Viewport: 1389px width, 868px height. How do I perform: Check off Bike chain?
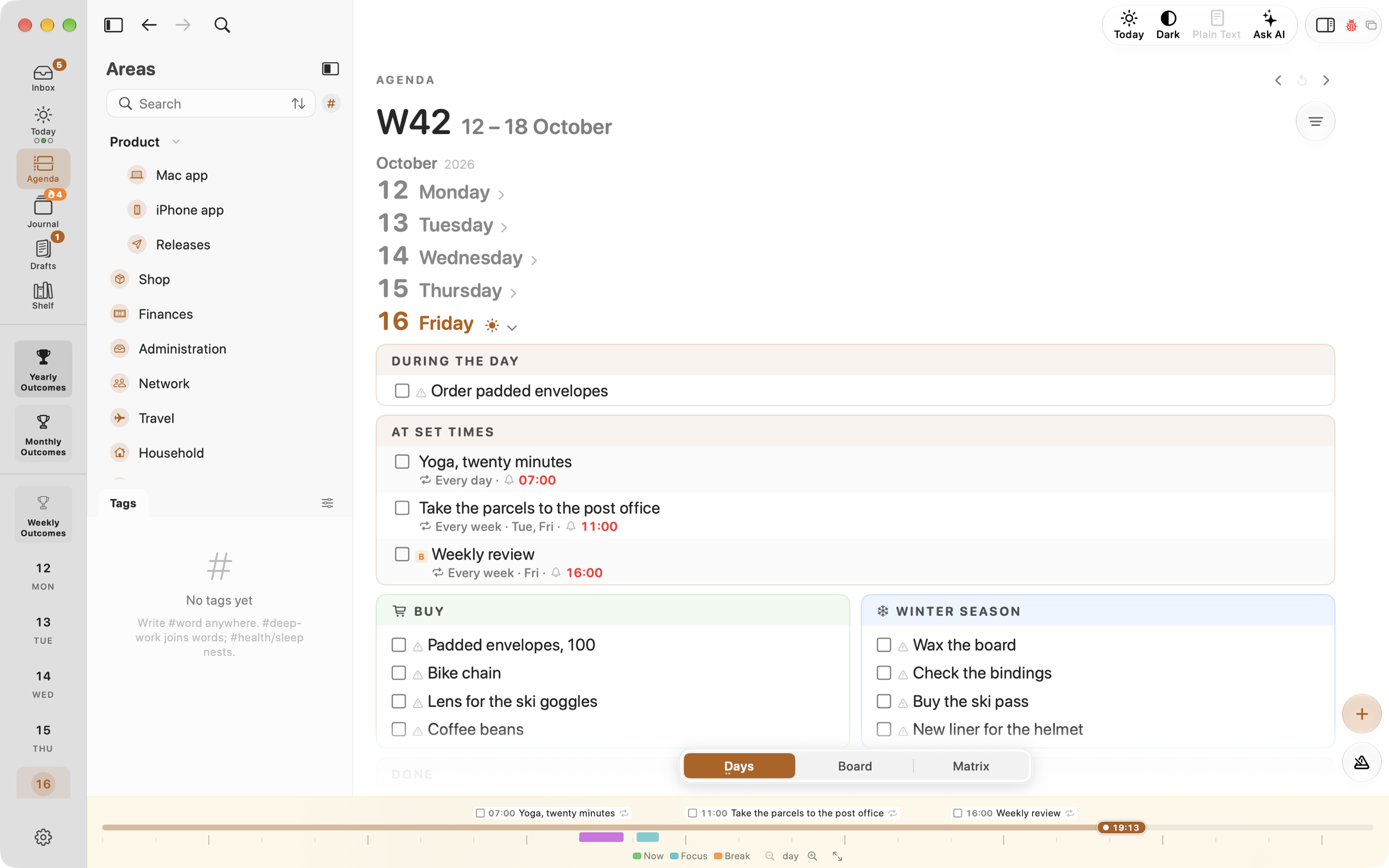(398, 673)
